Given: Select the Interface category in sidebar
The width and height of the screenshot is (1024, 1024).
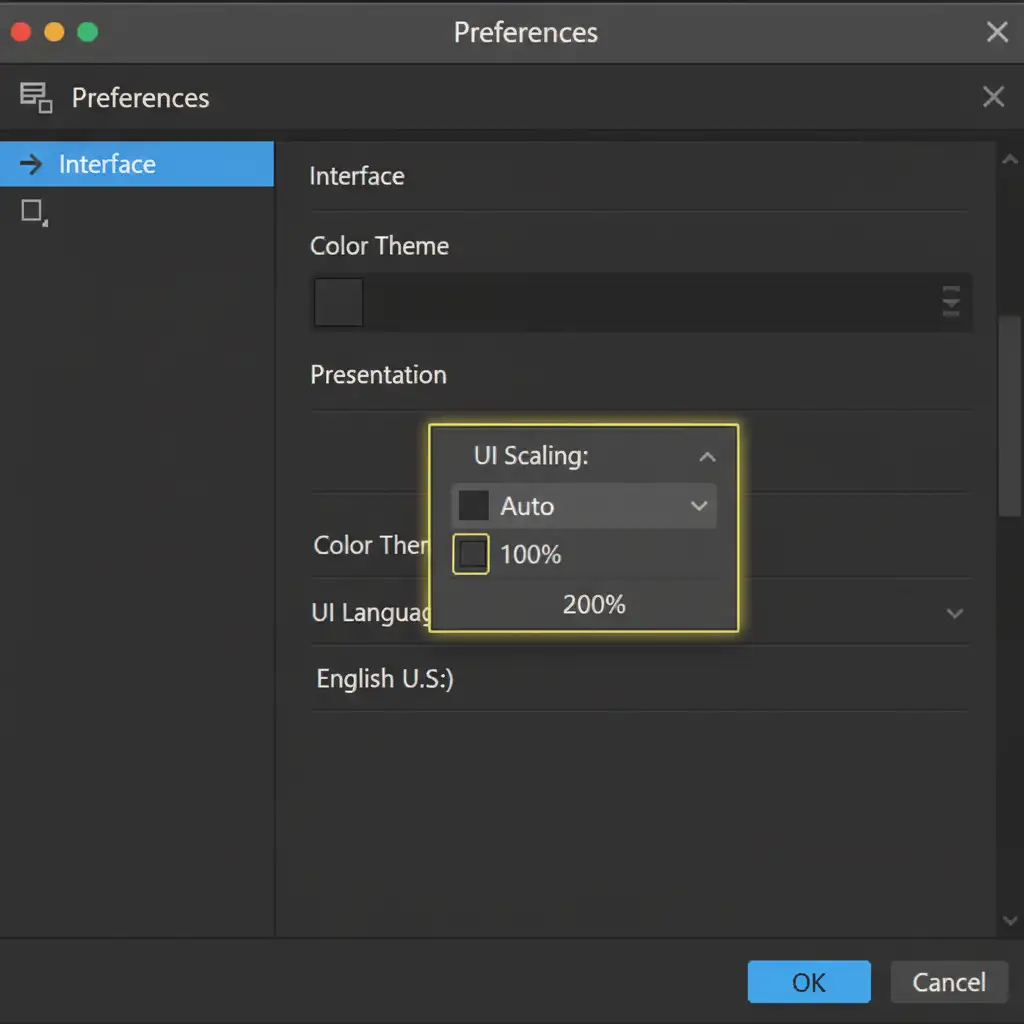Looking at the screenshot, I should [x=137, y=164].
